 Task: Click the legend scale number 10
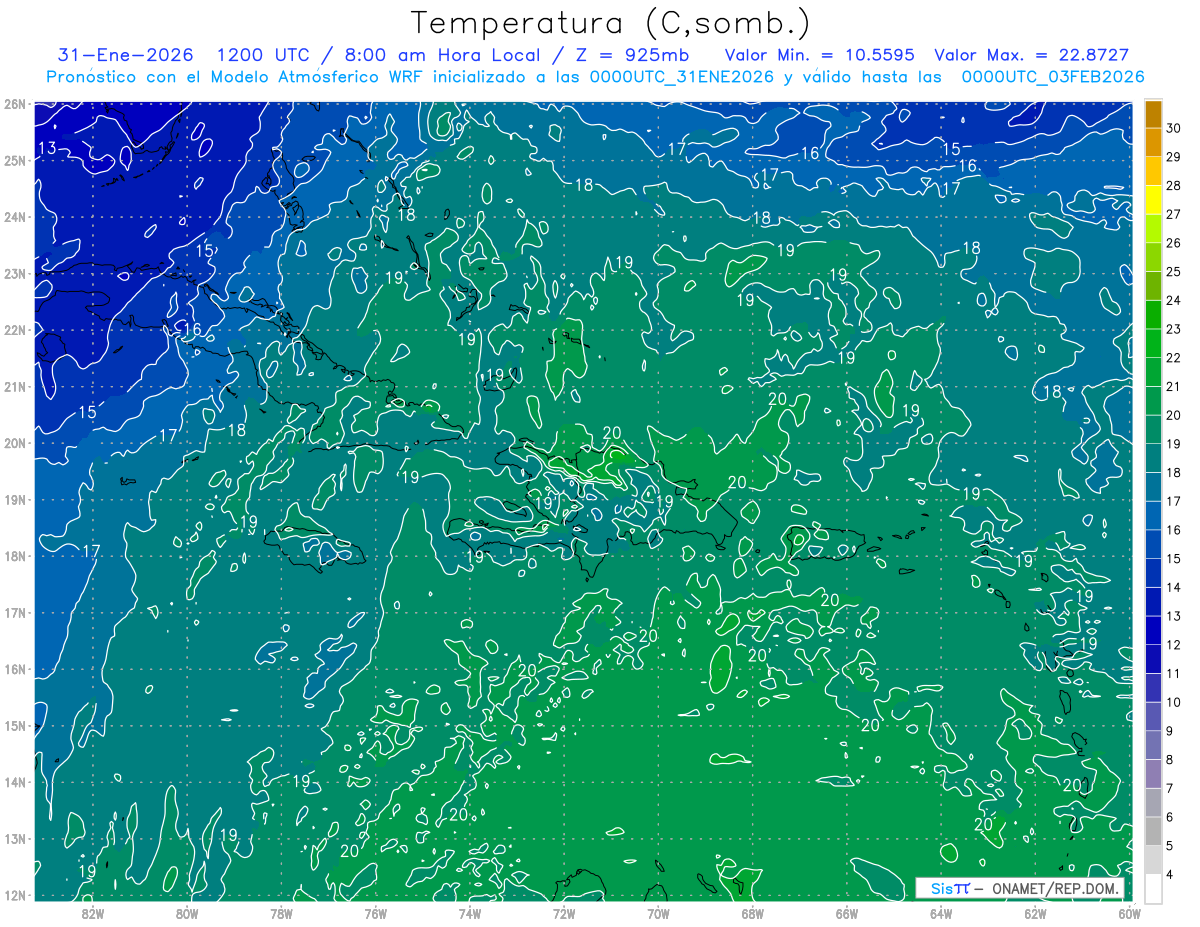pos(1173,702)
